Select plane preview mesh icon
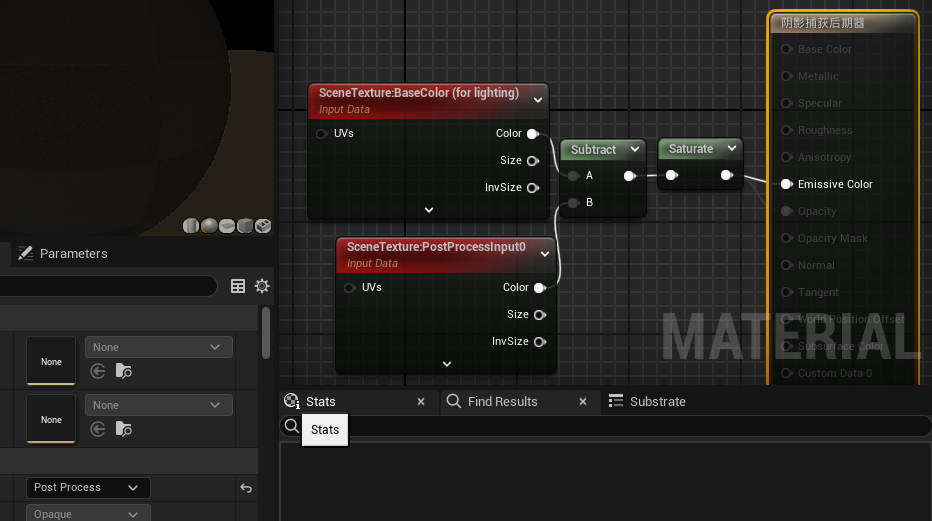Screen dimensions: 932x521 tap(227, 226)
